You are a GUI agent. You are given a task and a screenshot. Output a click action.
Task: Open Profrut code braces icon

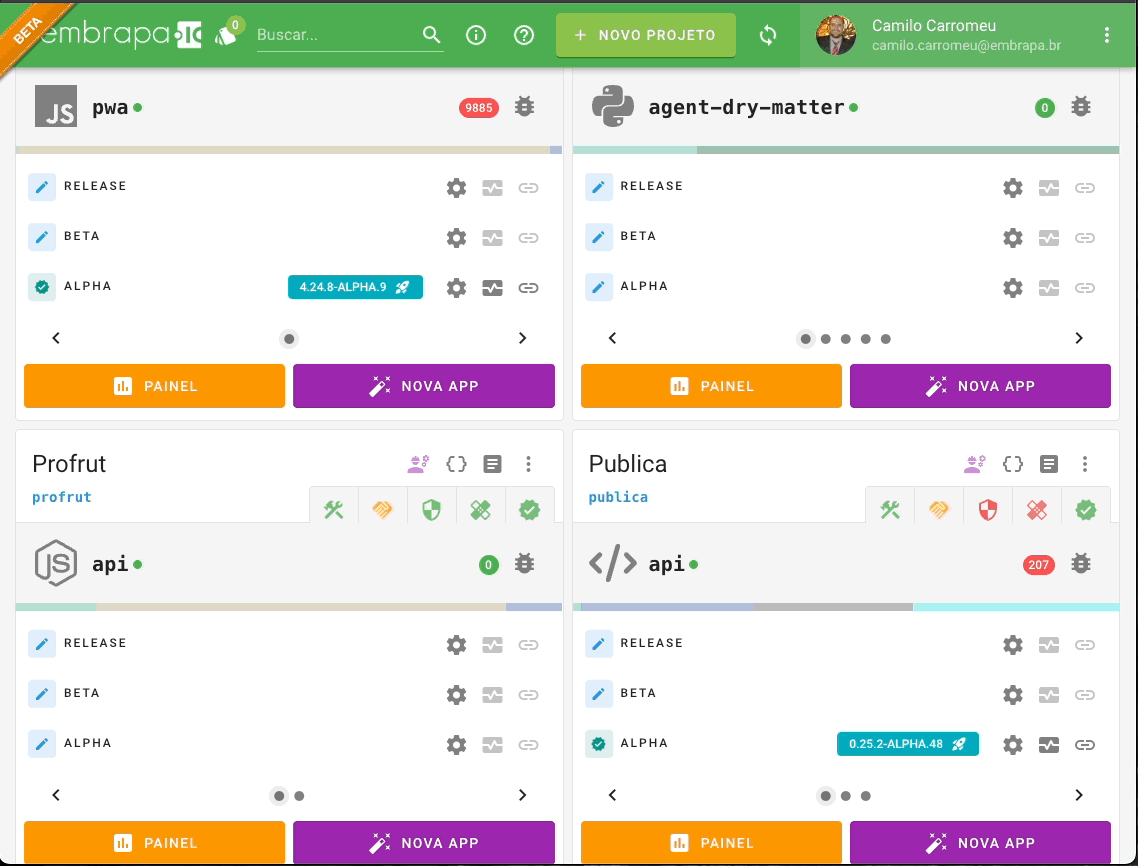pyautogui.click(x=456, y=464)
